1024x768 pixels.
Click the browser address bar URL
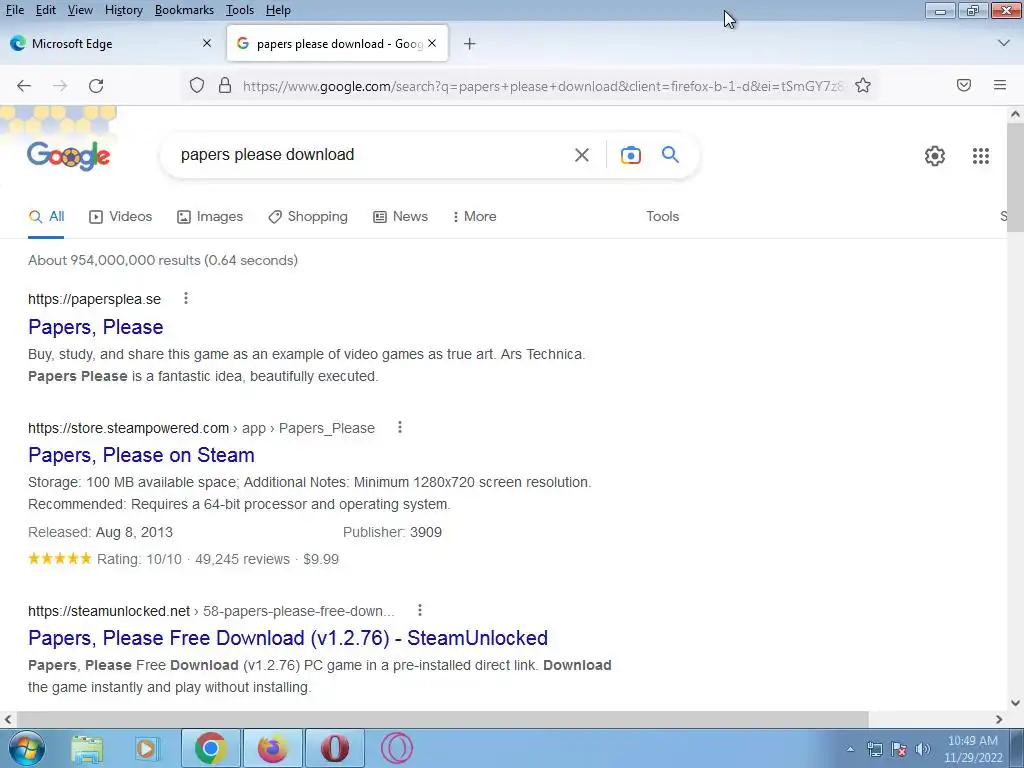542,86
